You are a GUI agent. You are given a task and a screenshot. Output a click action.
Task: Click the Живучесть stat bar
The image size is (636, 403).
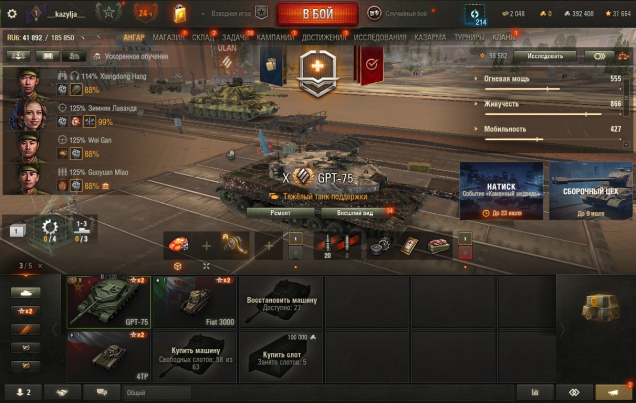click(543, 114)
